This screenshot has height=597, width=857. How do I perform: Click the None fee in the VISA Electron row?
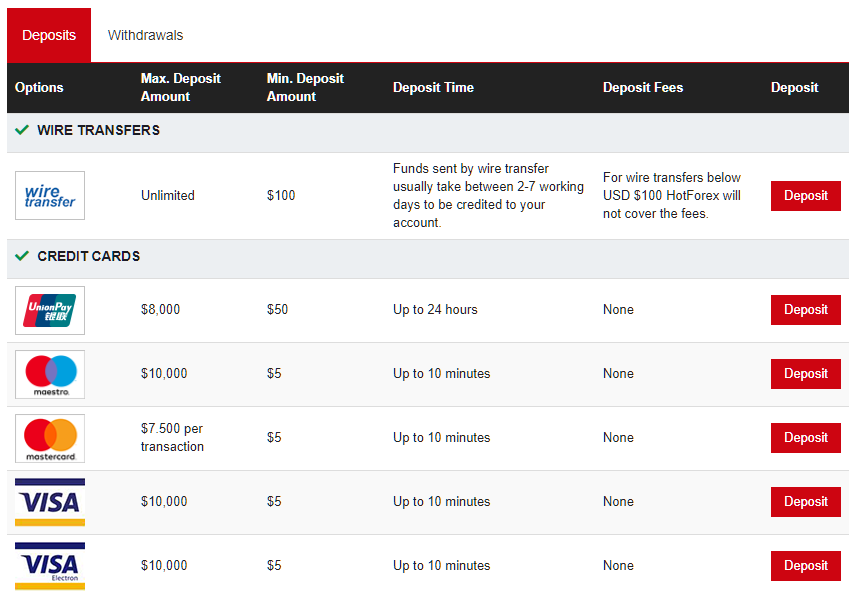click(x=618, y=565)
